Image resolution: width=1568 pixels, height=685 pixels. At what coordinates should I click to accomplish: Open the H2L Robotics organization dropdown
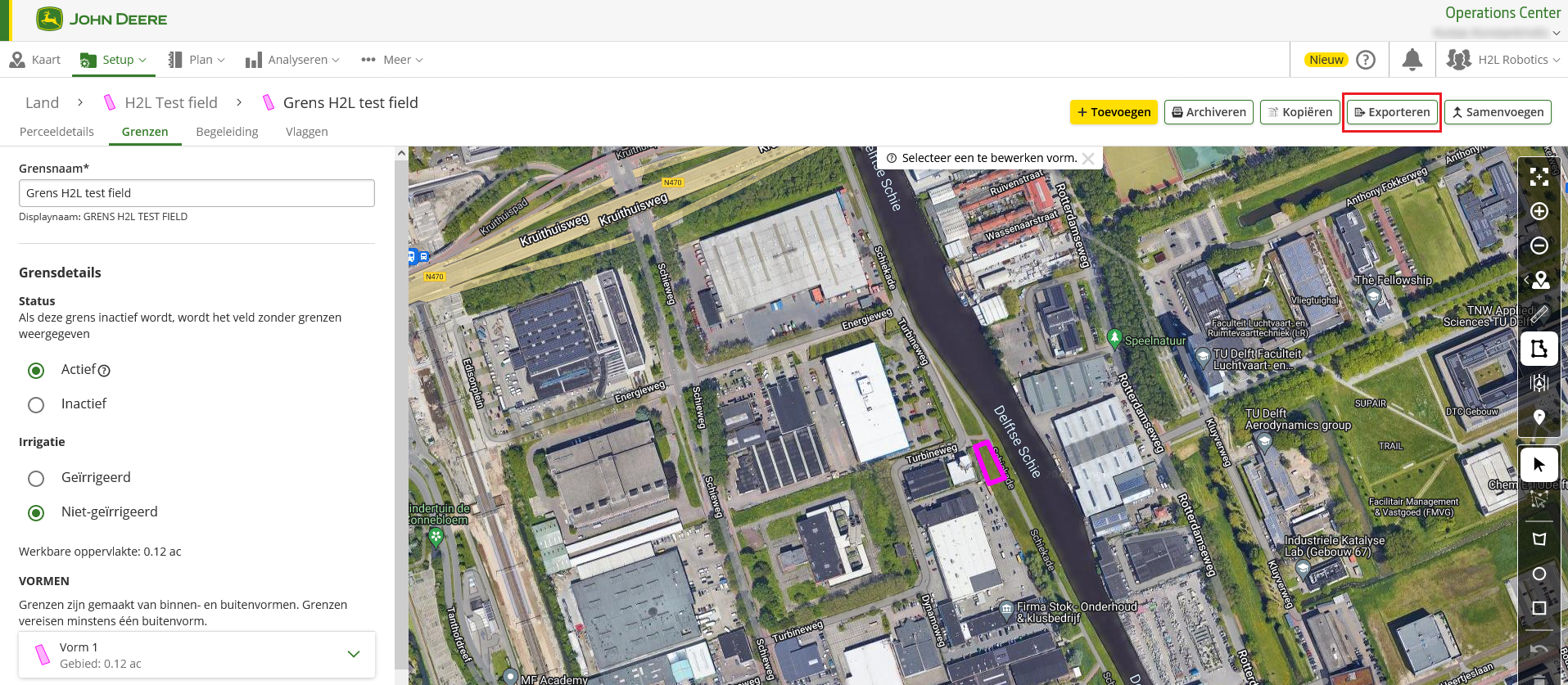pyautogui.click(x=1503, y=60)
